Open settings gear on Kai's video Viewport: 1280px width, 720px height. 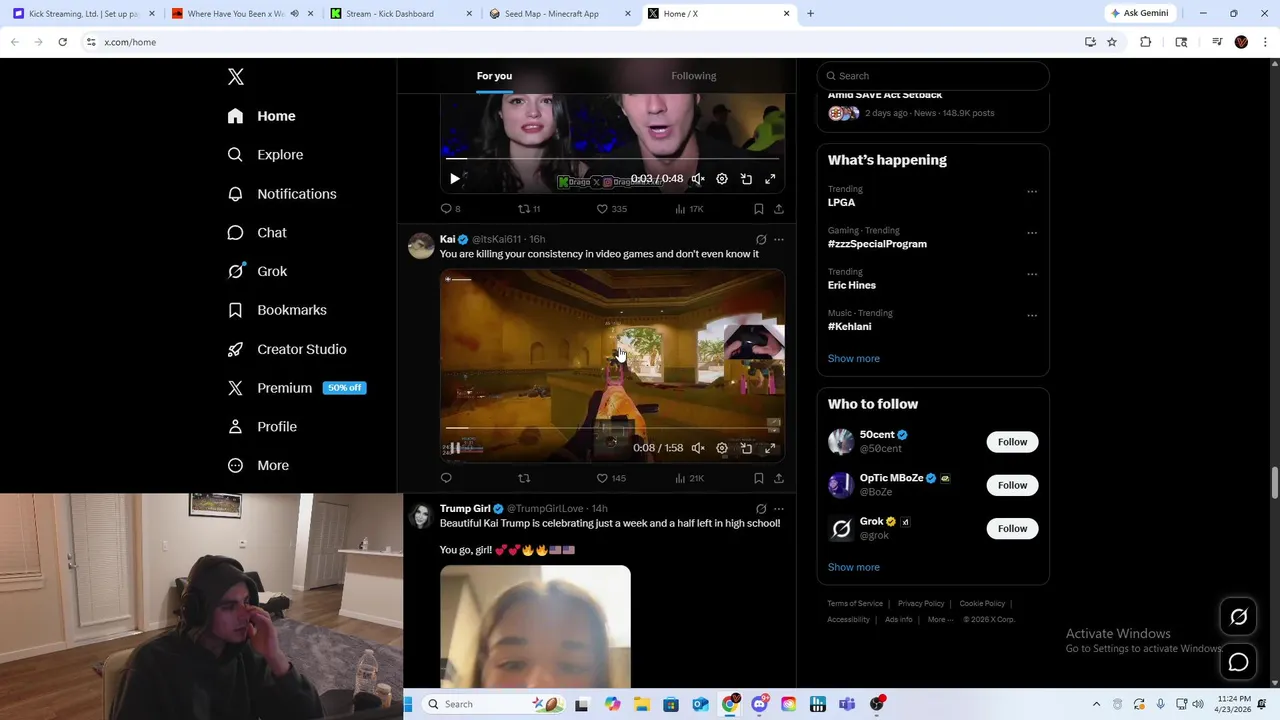pos(722,448)
